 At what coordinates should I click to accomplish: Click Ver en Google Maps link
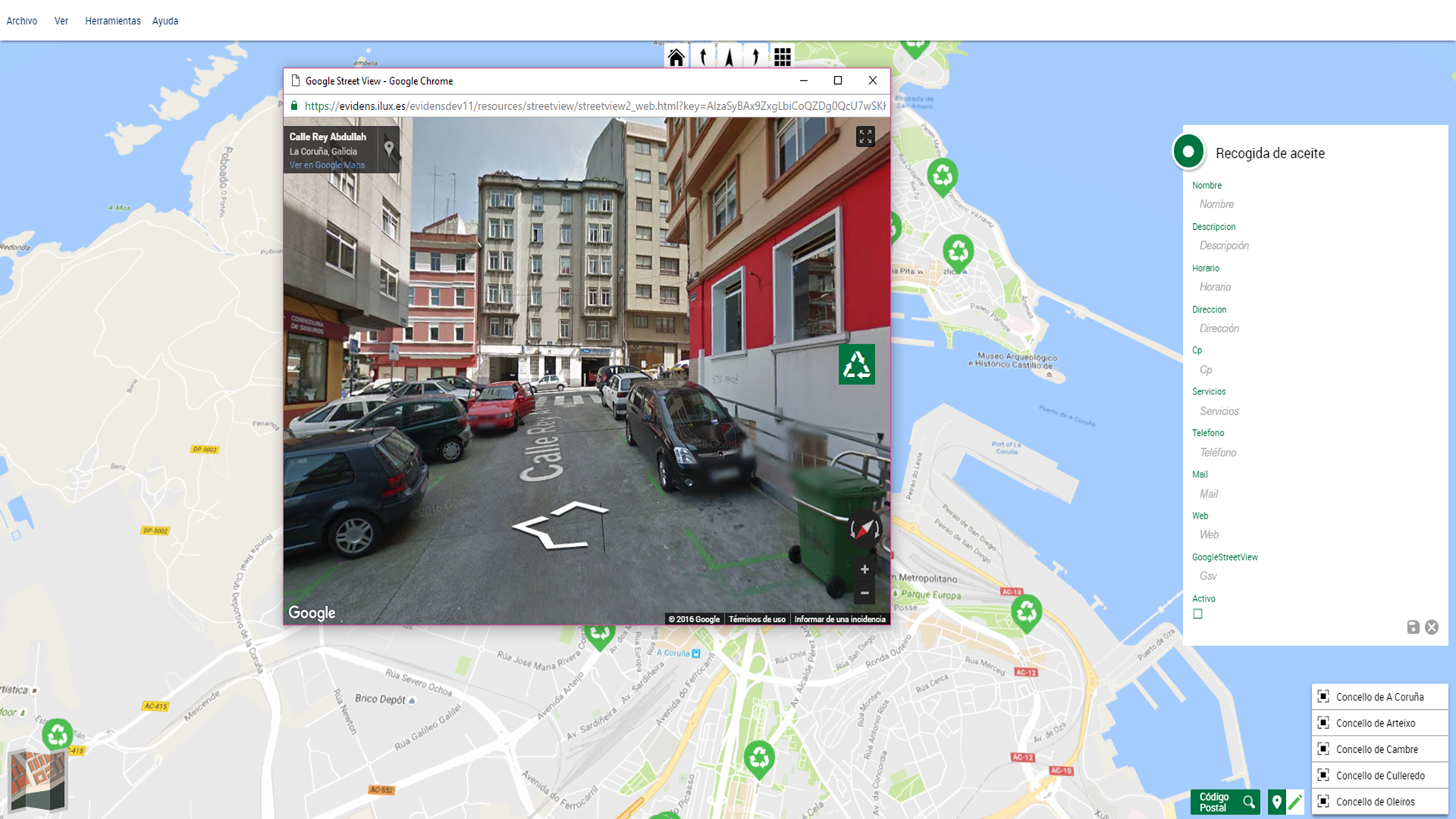tap(327, 165)
